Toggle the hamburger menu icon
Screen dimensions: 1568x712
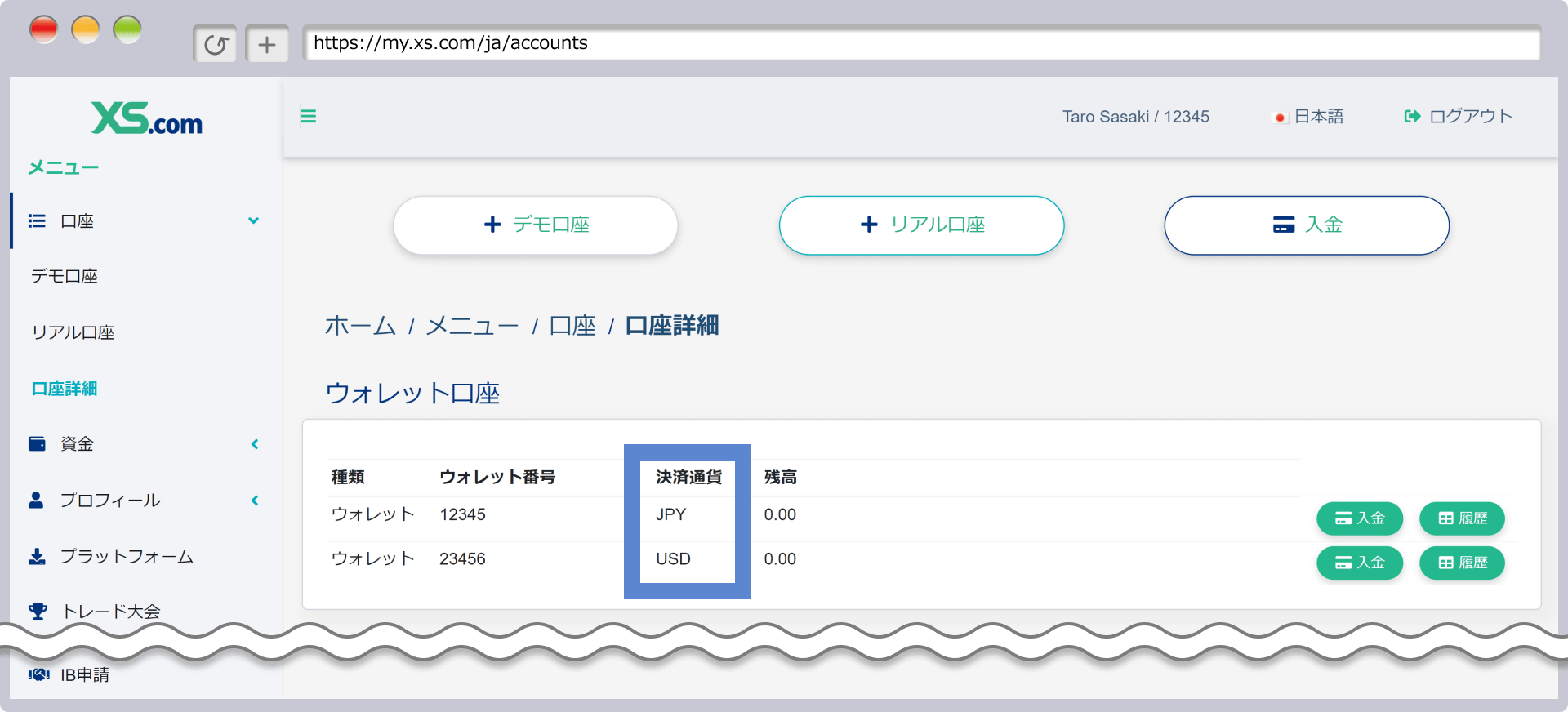point(308,116)
